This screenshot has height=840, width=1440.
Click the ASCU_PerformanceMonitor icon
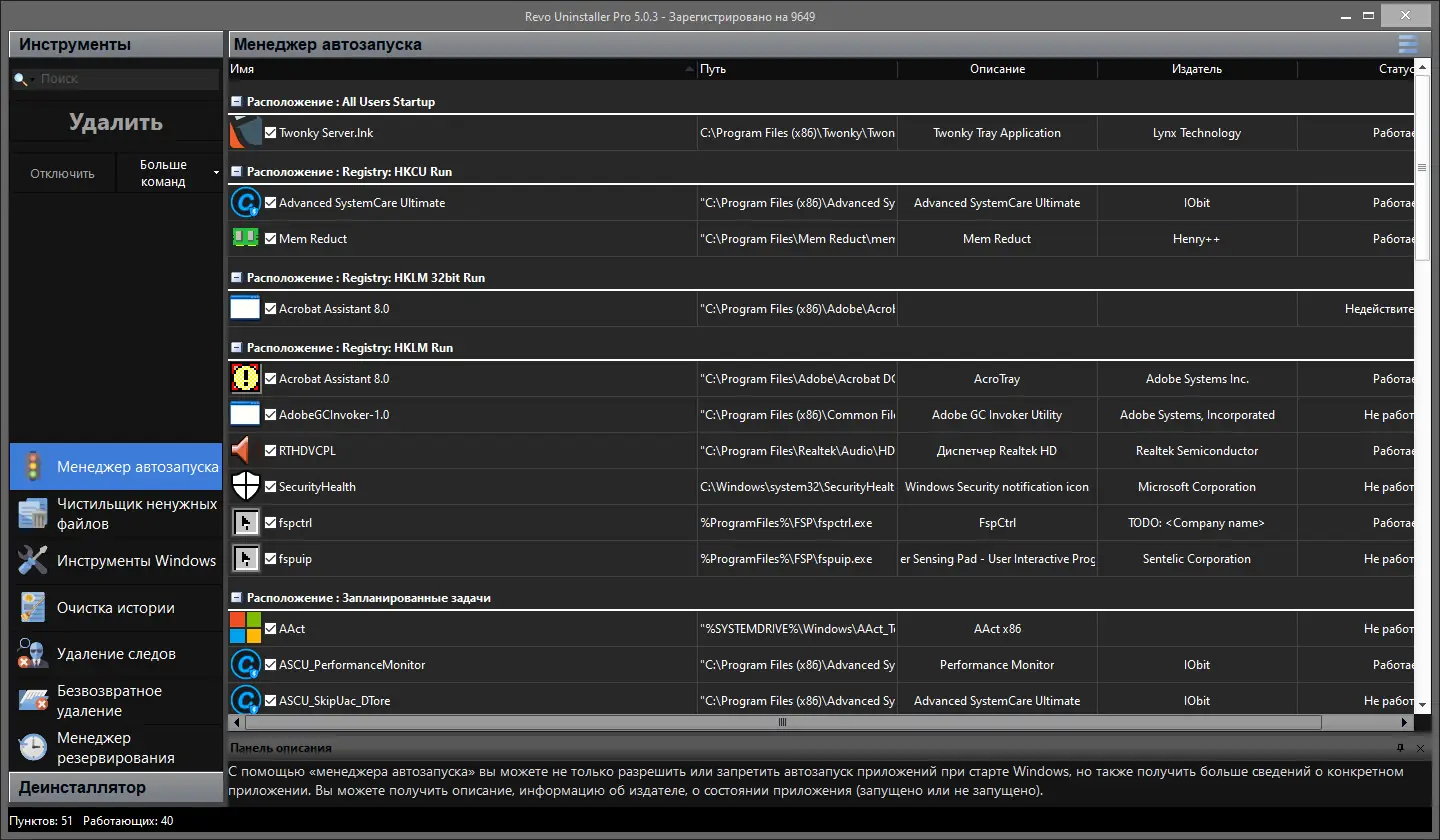tap(245, 665)
